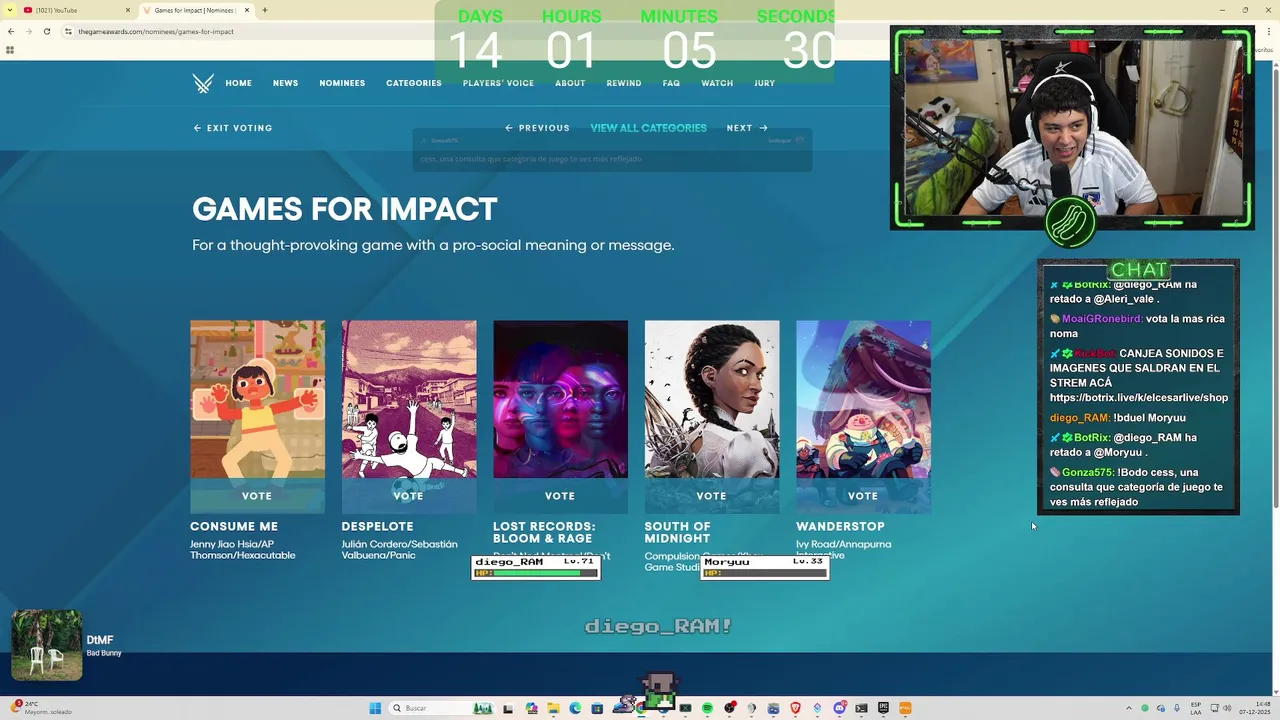This screenshot has height=720, width=1280.
Task: Click VIEW ALL CATEGORIES link
Action: [x=648, y=128]
